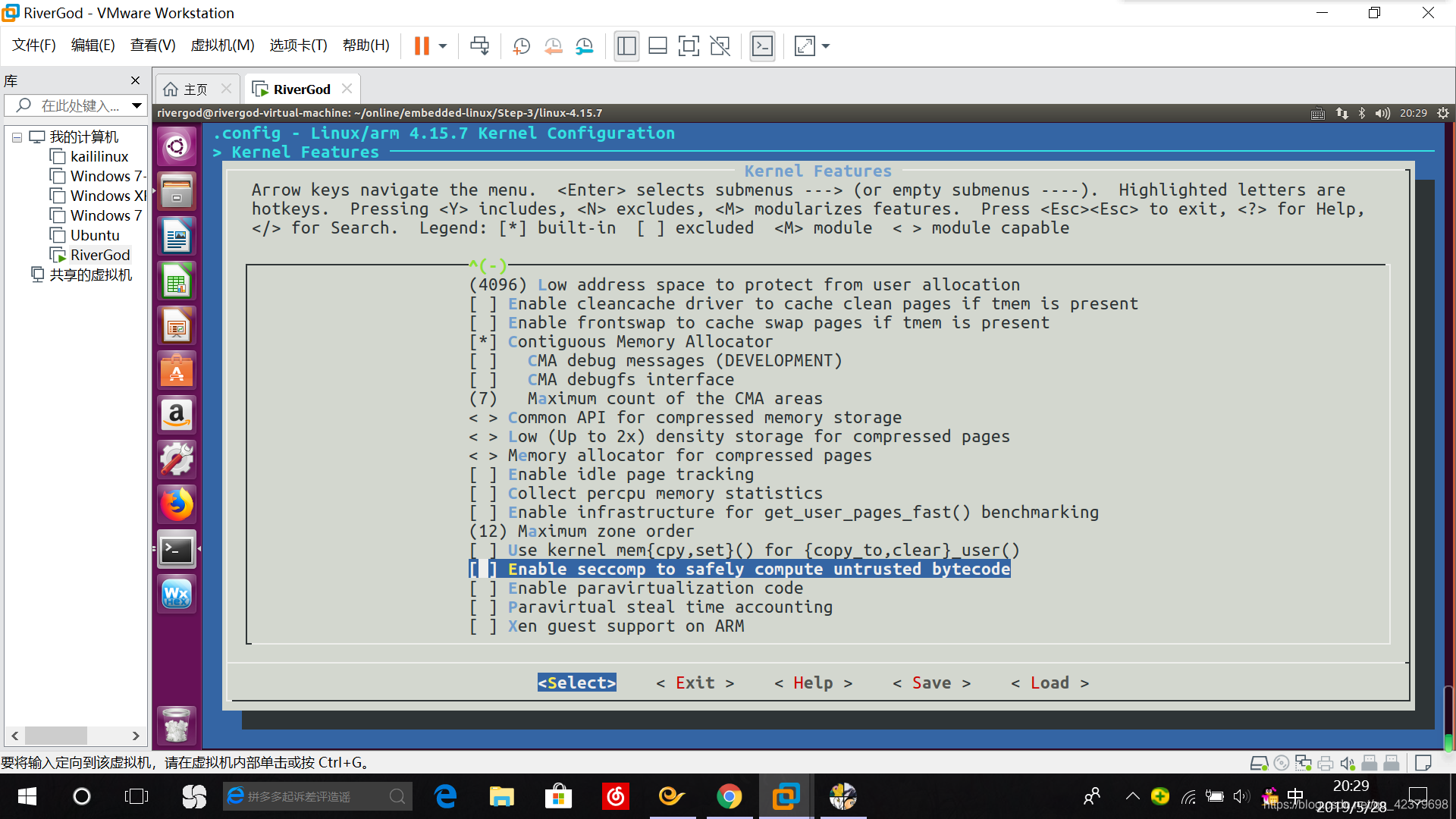Open the 编辑(E) menu
The height and width of the screenshot is (819, 1456).
(93, 45)
